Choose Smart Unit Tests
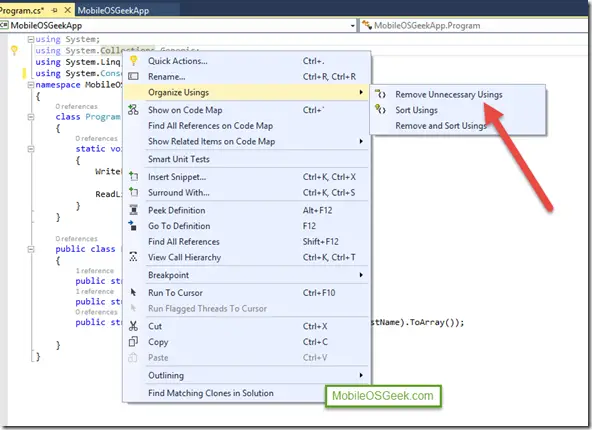This screenshot has width=592, height=430. [247, 159]
